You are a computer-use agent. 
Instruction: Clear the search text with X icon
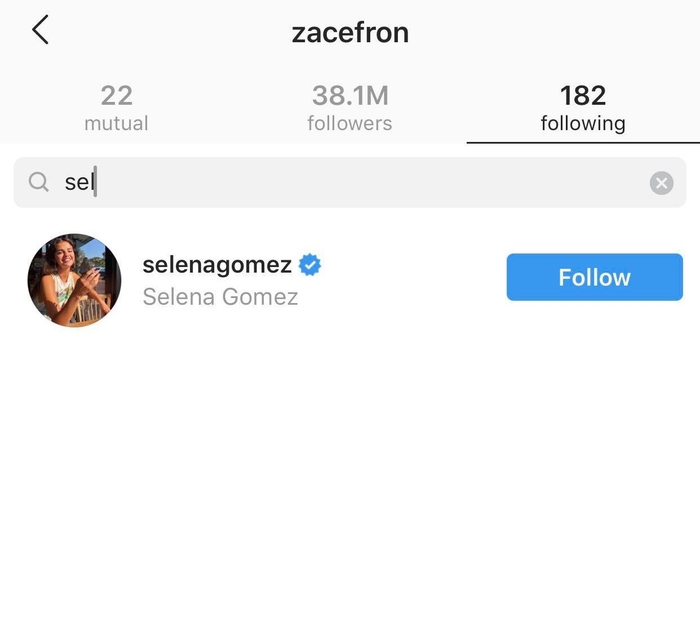(661, 183)
